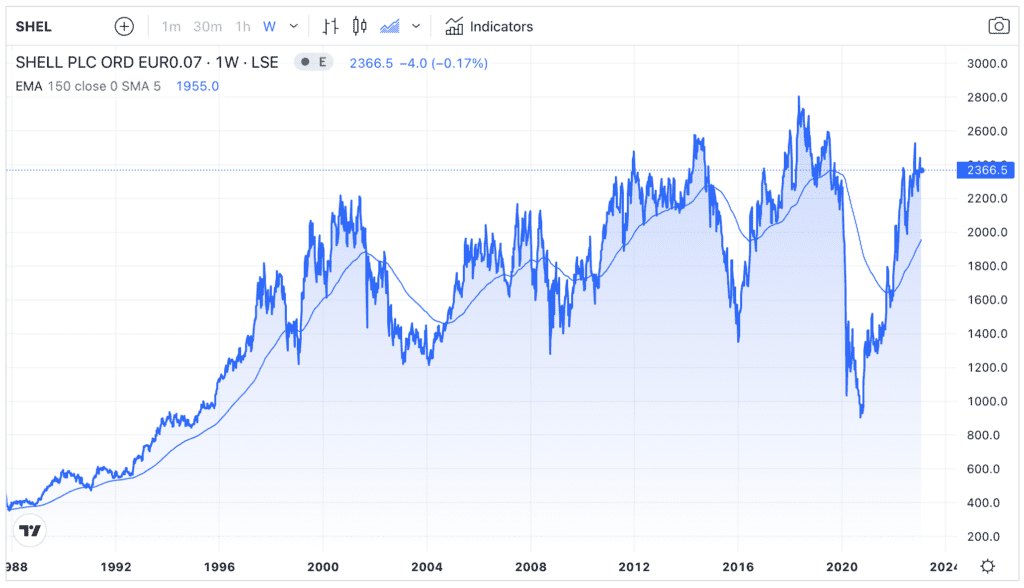Toggle the E market status pill
This screenshot has height=588, width=1024.
313,62
